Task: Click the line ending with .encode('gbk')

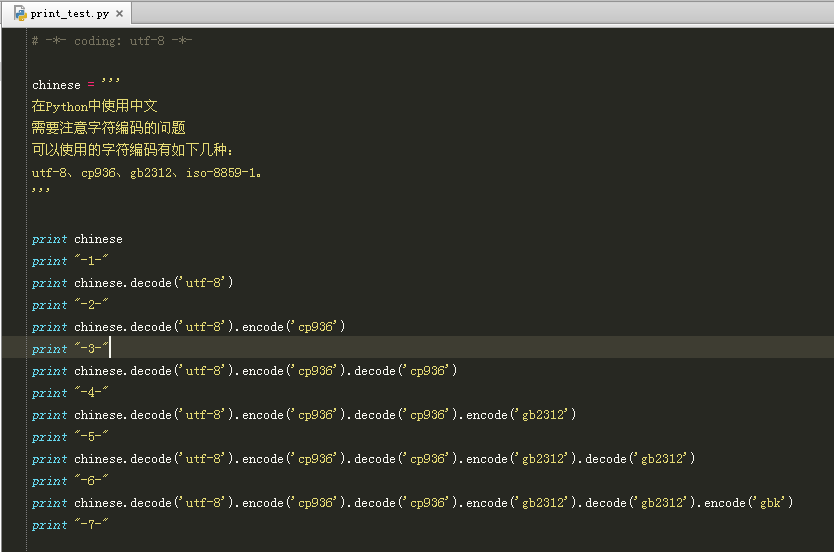Action: coord(412,504)
